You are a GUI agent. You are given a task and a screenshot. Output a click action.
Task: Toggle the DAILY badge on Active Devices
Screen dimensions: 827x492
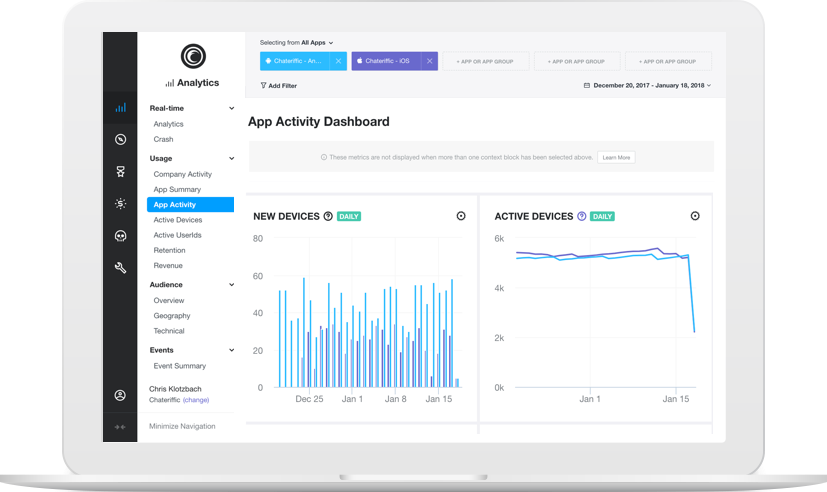[602, 216]
